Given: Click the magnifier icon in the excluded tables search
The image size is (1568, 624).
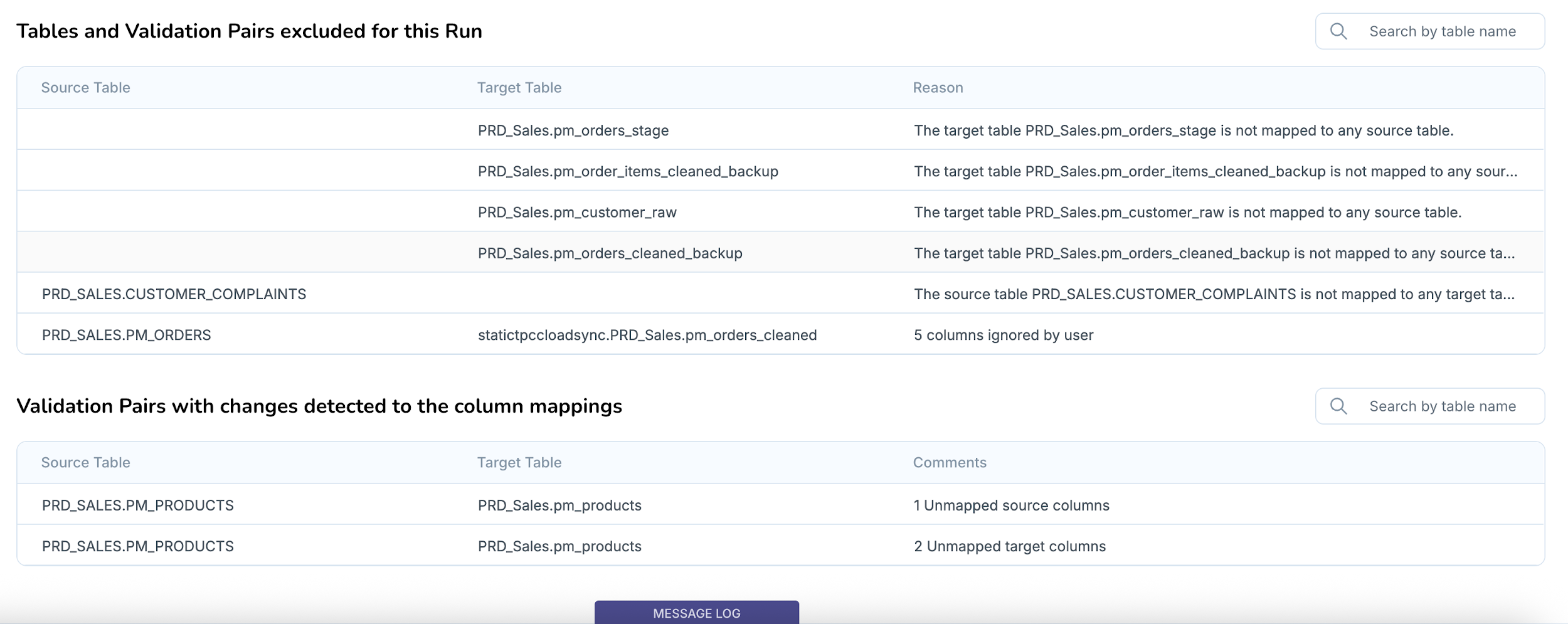Looking at the screenshot, I should click(x=1338, y=31).
